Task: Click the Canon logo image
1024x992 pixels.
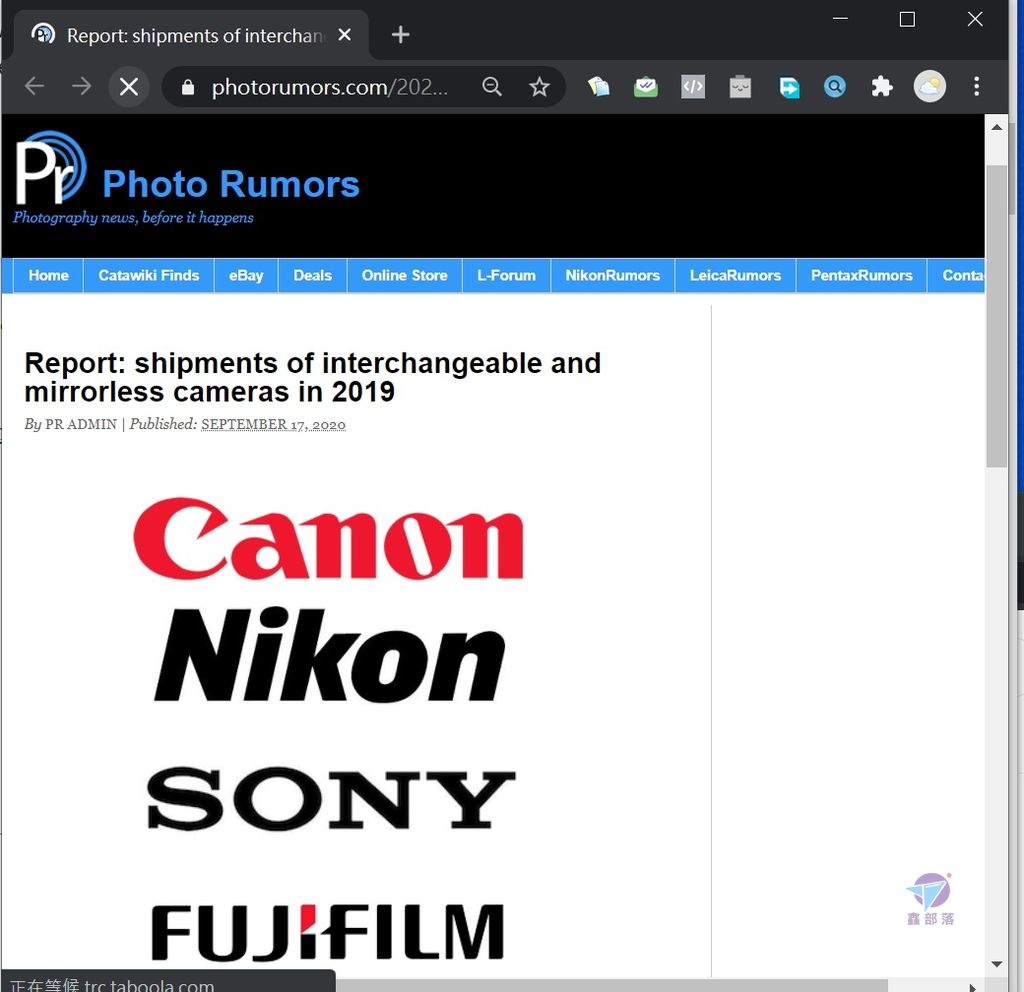Action: tap(328, 539)
